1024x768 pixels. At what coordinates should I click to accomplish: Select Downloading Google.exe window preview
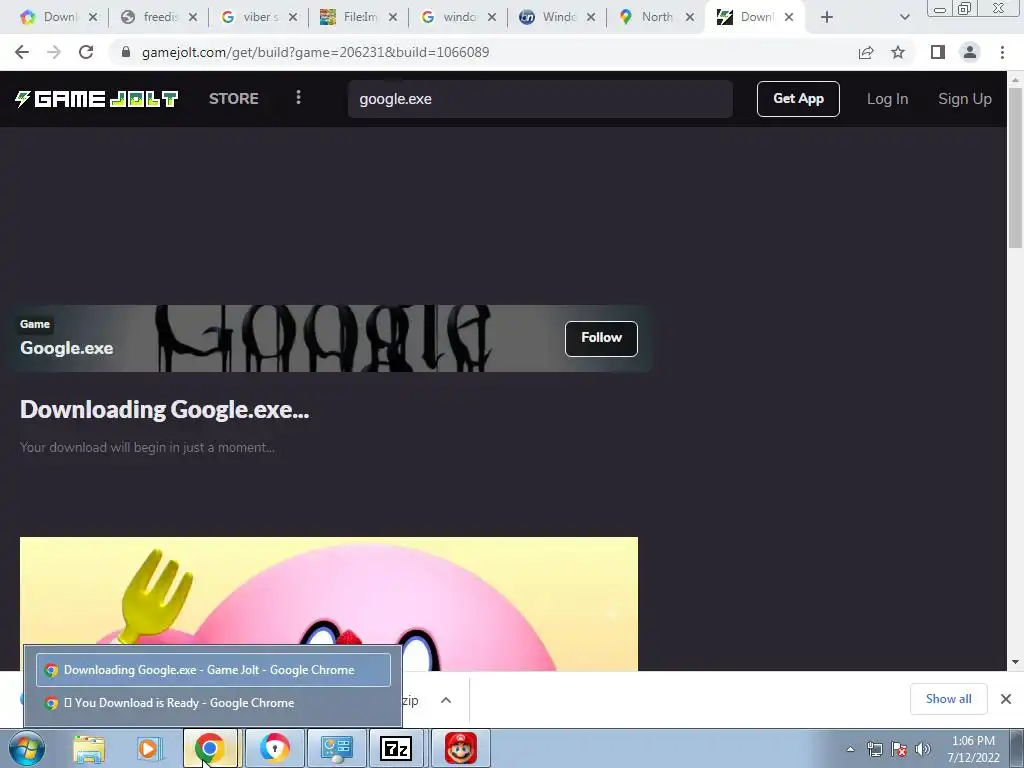coord(214,669)
